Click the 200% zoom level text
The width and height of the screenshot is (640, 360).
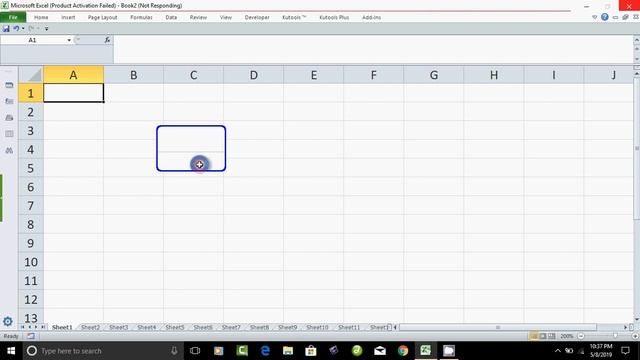567,336
